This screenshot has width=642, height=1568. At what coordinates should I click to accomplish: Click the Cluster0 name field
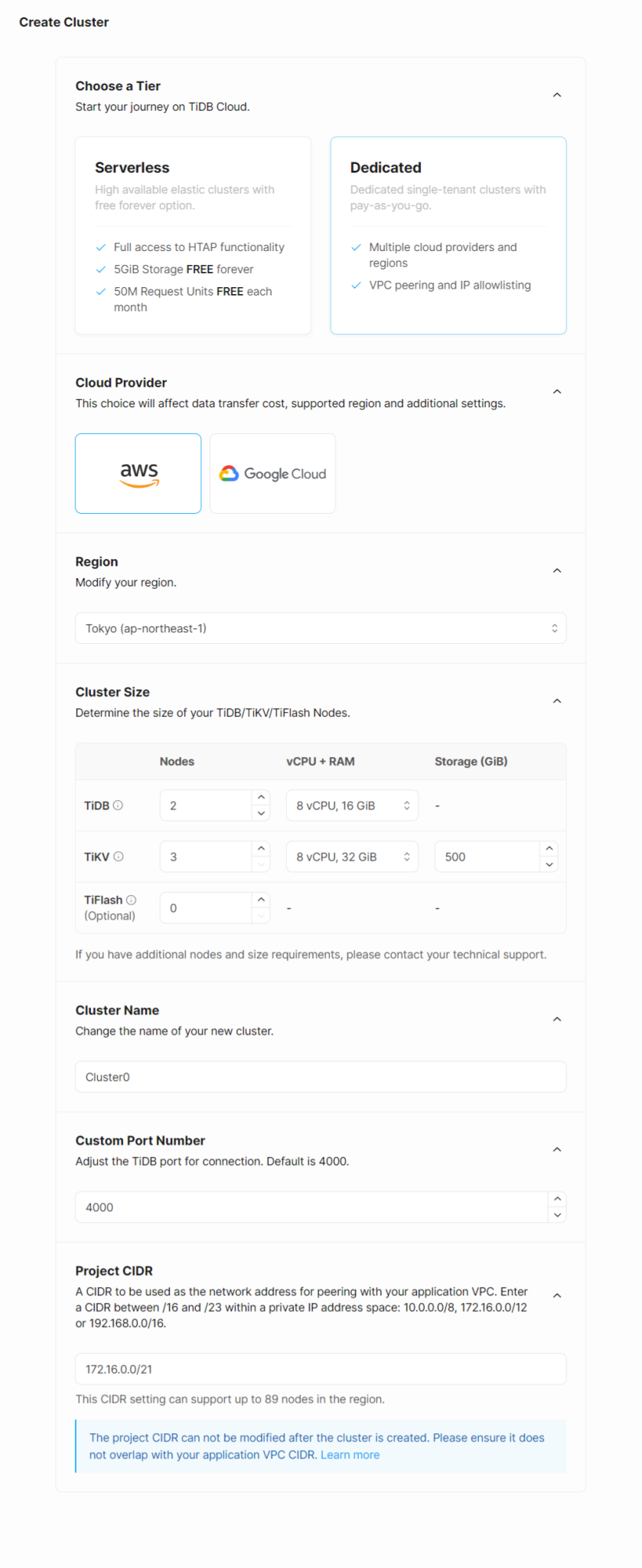(x=321, y=1077)
